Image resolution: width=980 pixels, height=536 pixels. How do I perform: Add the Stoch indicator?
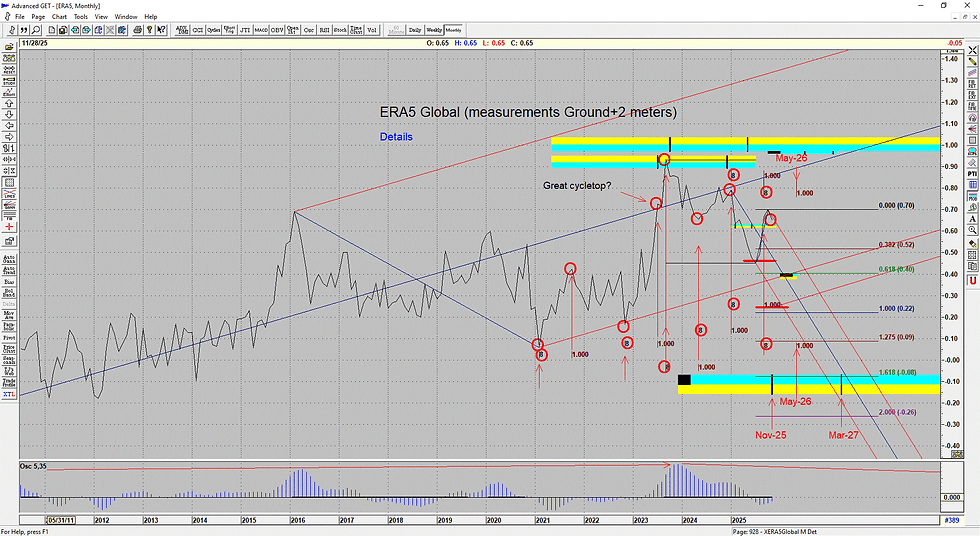(340, 30)
